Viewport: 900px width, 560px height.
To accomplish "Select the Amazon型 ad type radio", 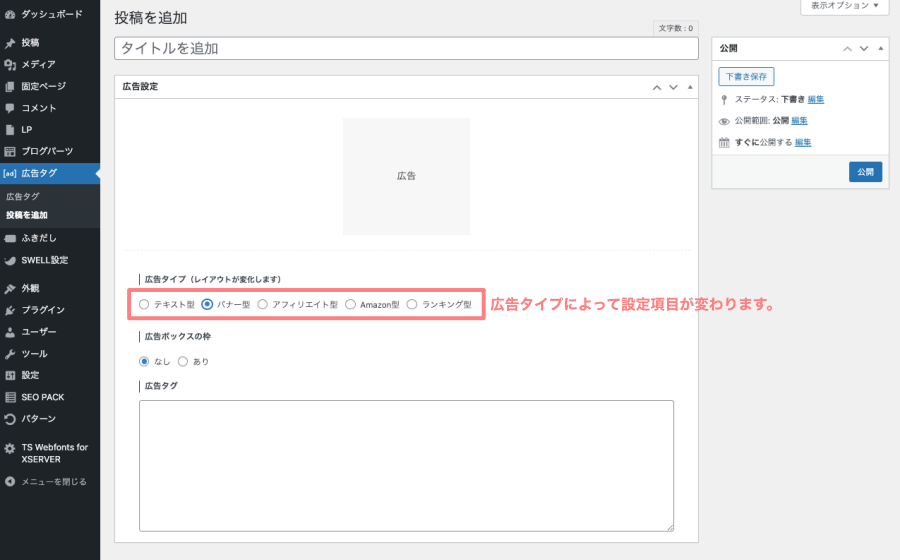I will tap(350, 305).
